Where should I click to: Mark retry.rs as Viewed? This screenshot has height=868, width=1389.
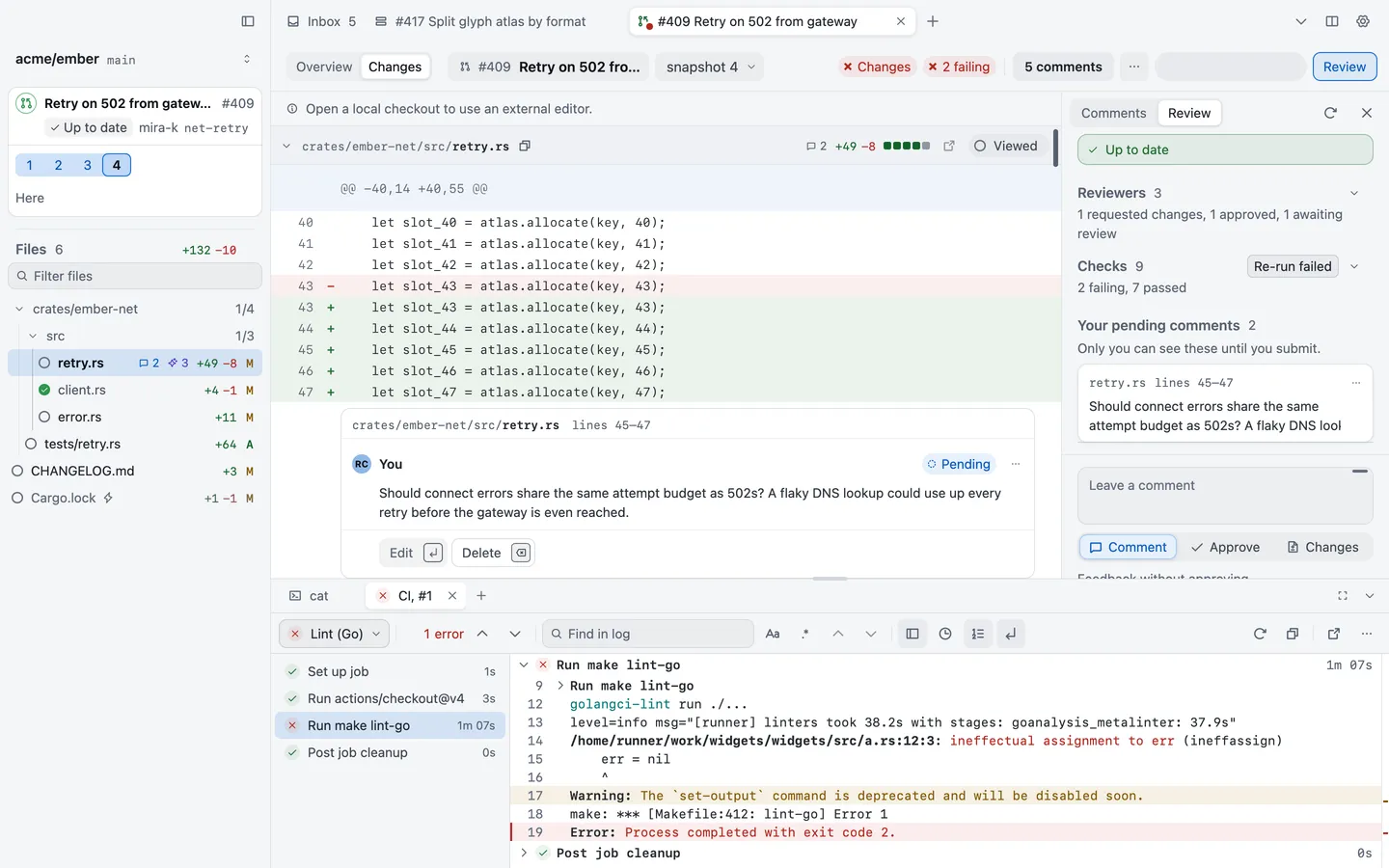tap(1006, 146)
